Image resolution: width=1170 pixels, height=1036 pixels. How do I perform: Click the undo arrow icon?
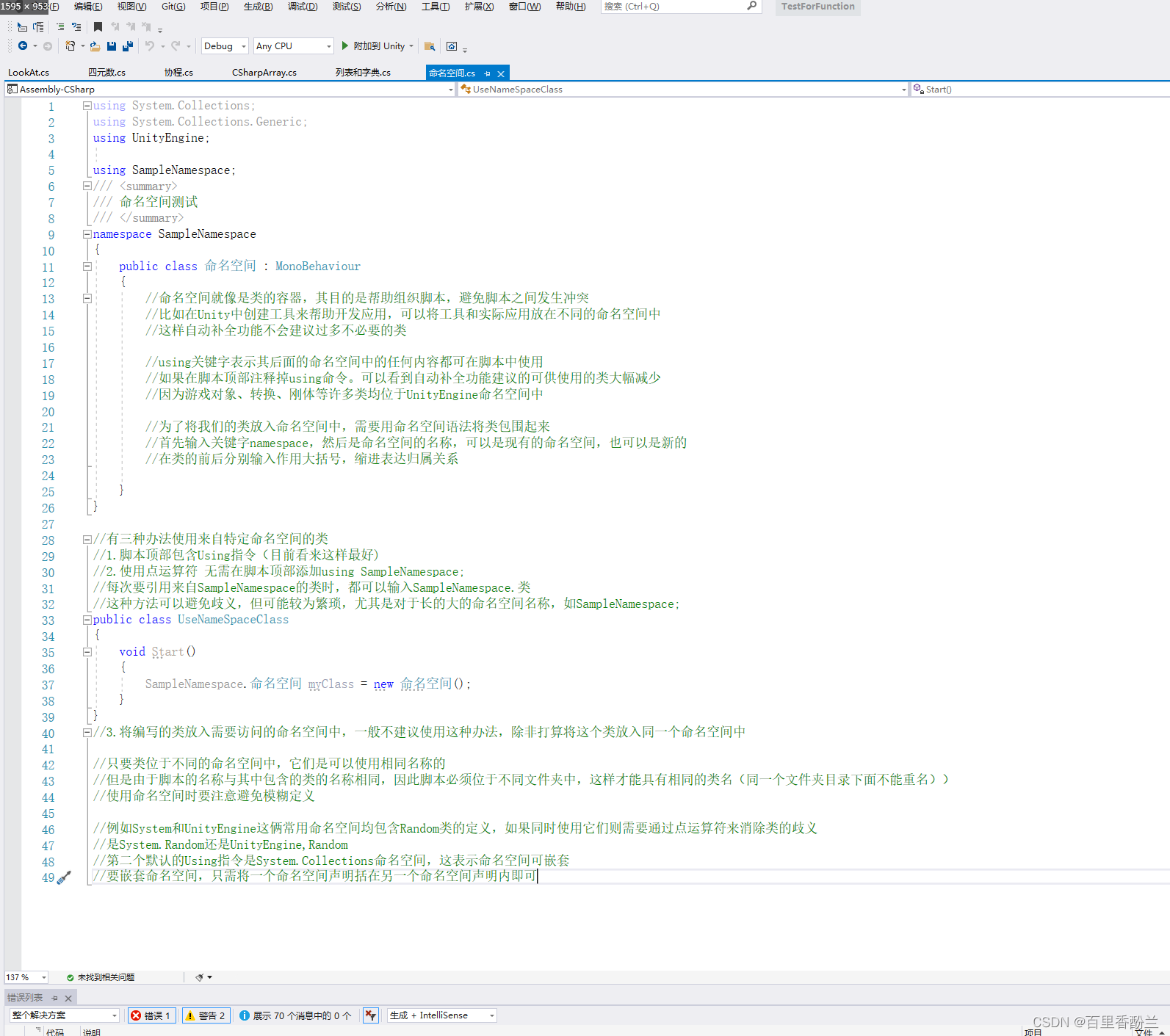(150, 46)
